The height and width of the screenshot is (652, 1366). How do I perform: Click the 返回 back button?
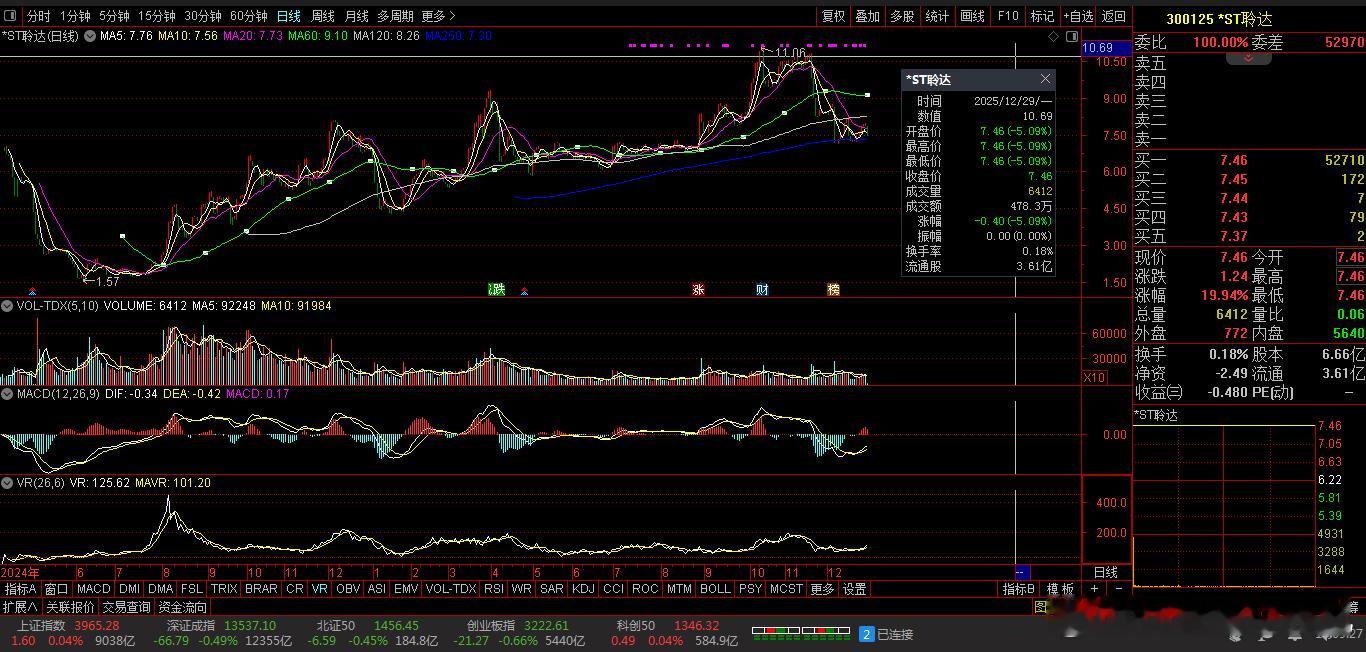coord(1113,16)
